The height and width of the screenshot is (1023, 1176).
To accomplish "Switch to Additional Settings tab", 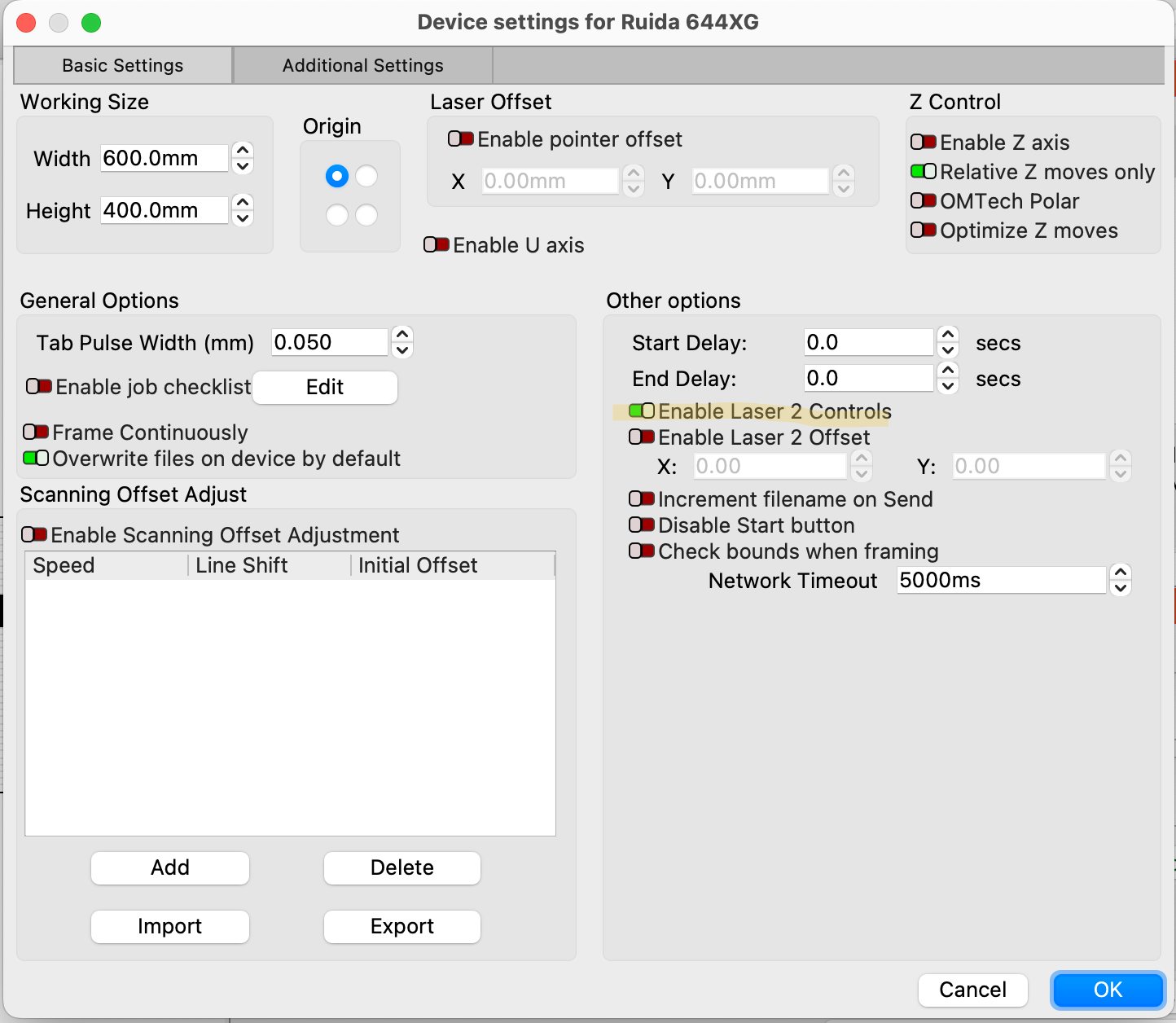I will [x=362, y=65].
